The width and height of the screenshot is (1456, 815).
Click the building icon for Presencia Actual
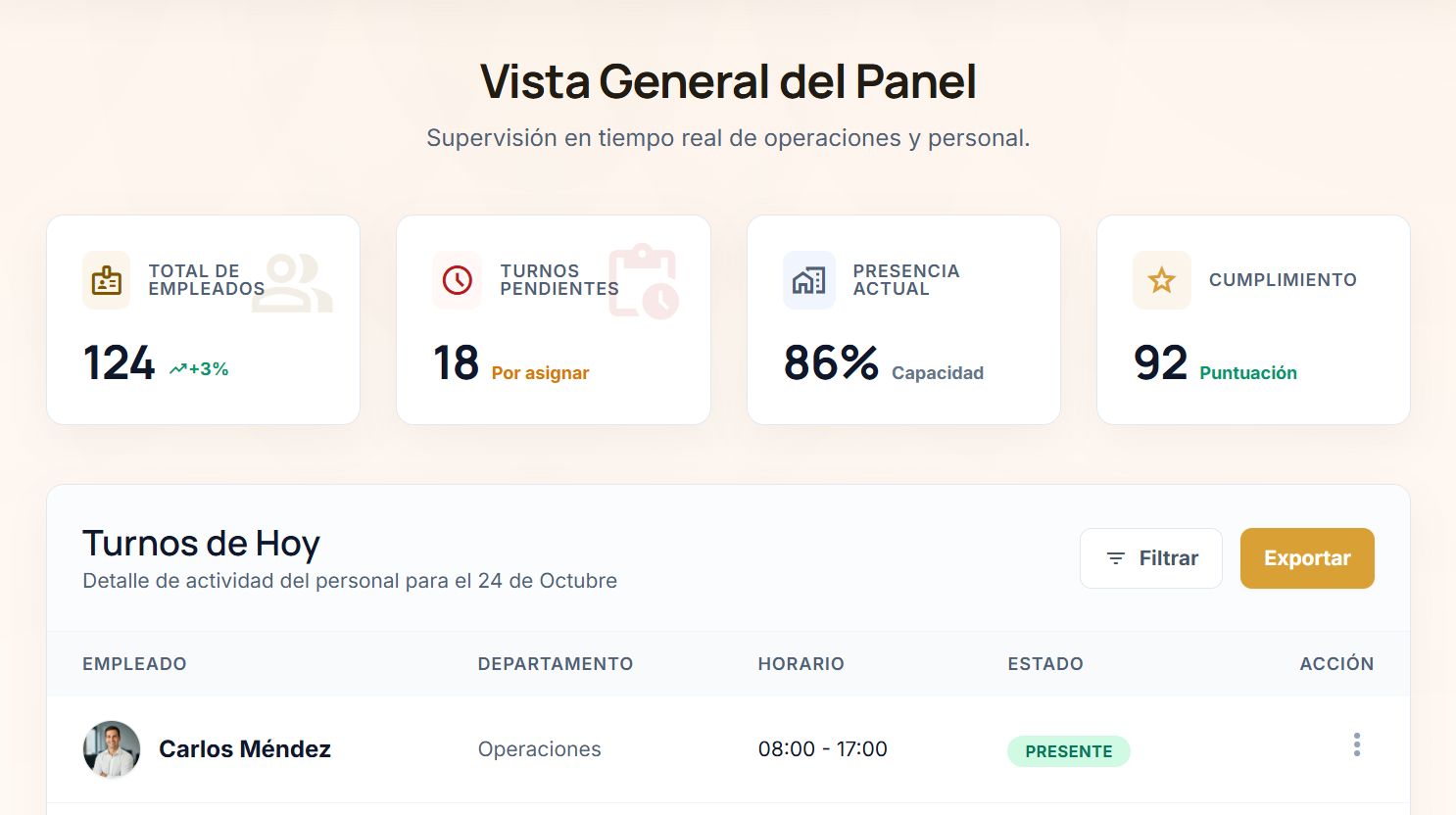808,280
